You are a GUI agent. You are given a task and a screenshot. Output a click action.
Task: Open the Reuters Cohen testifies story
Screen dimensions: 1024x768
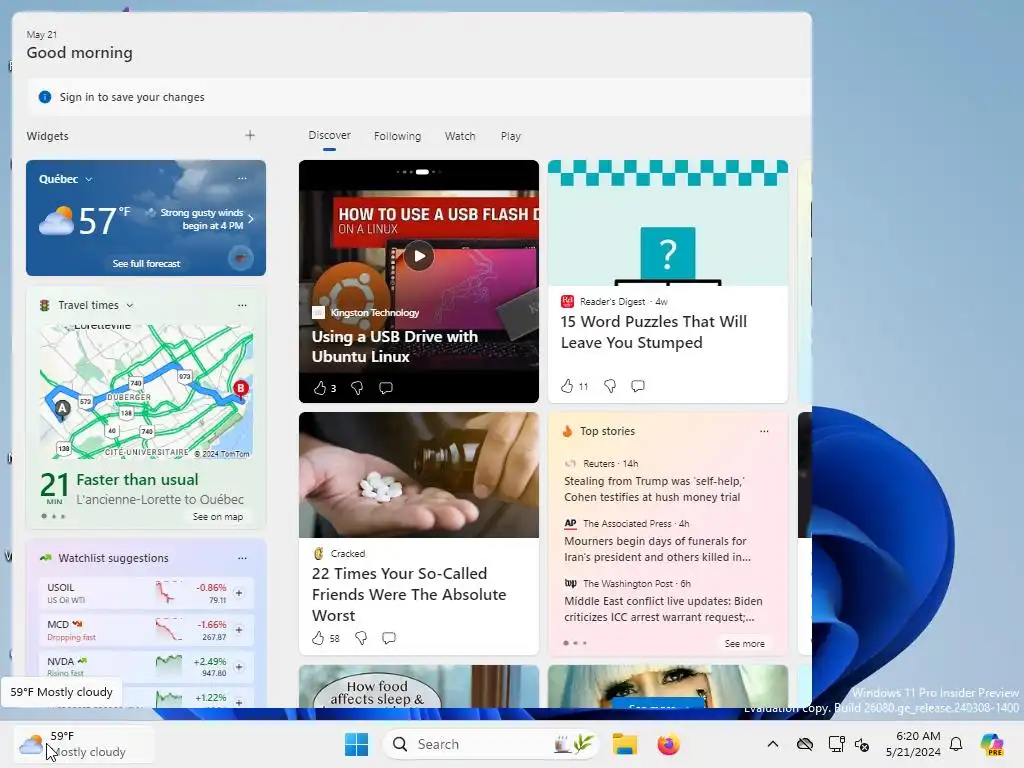tap(654, 489)
